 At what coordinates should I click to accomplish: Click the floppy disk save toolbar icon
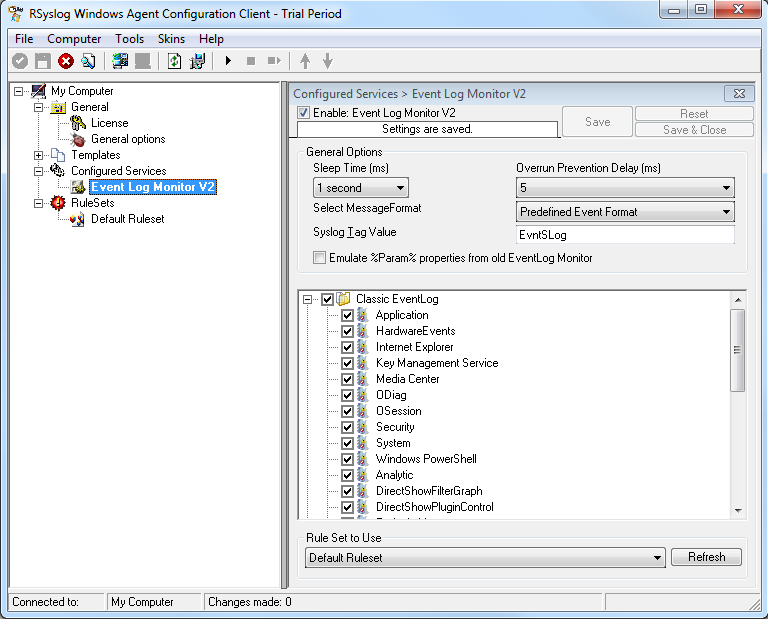pyautogui.click(x=43, y=61)
